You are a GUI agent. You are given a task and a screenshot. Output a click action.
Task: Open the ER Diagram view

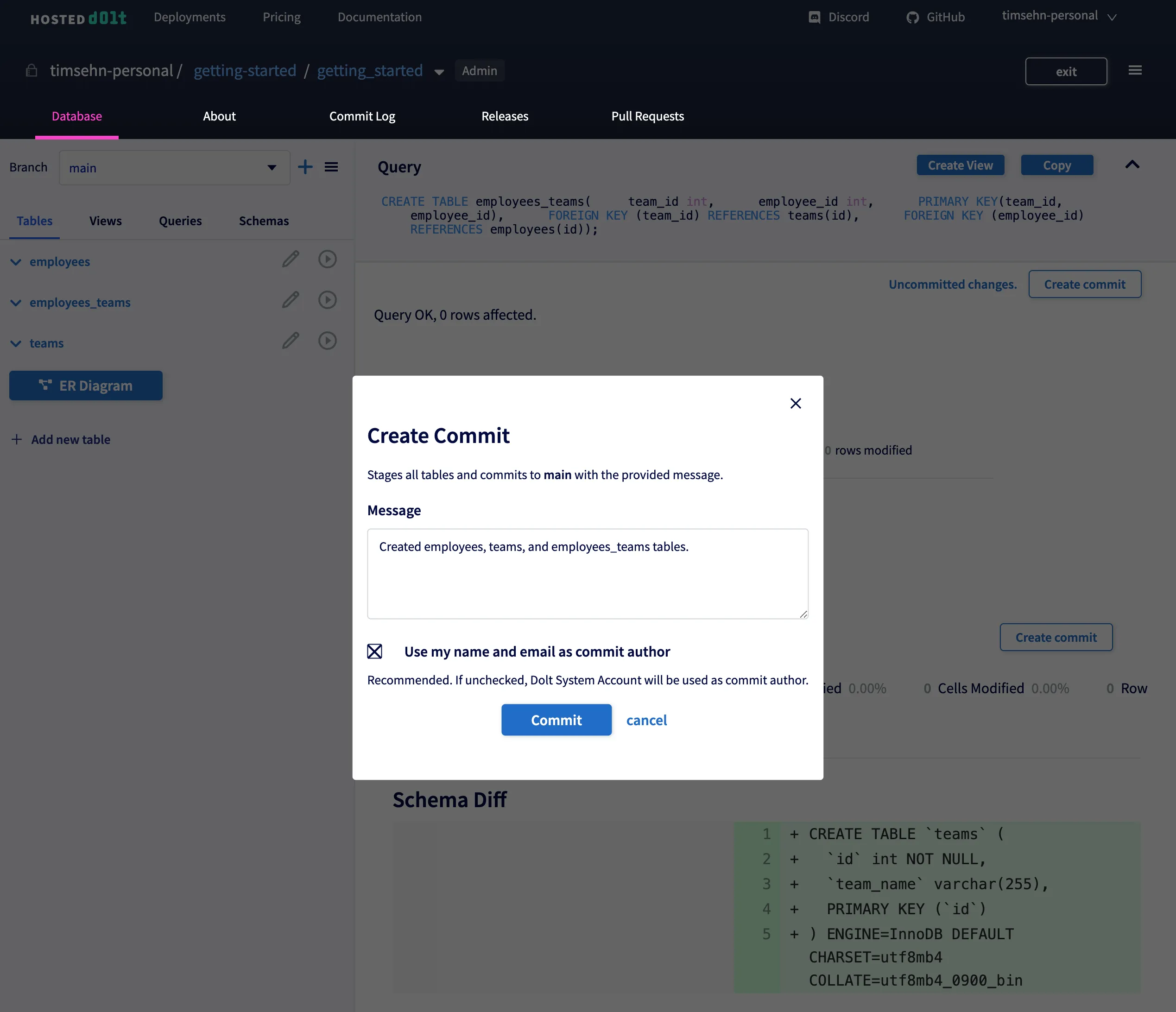pos(86,386)
